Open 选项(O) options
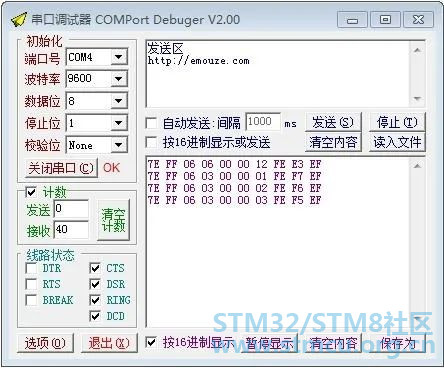Image resolution: width=444 pixels, height=368 pixels. point(45,343)
